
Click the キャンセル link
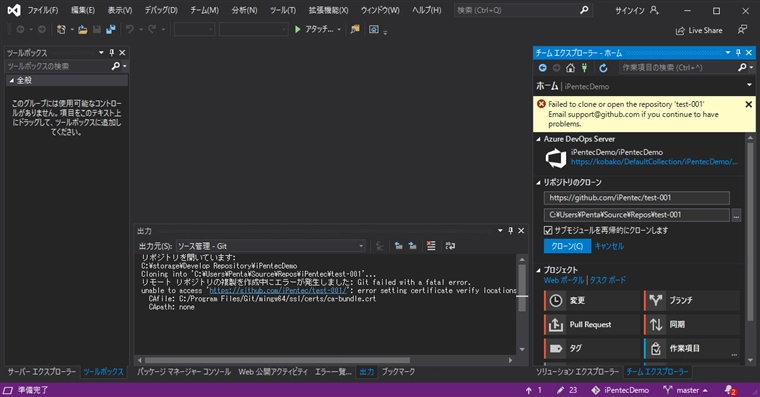pos(609,246)
